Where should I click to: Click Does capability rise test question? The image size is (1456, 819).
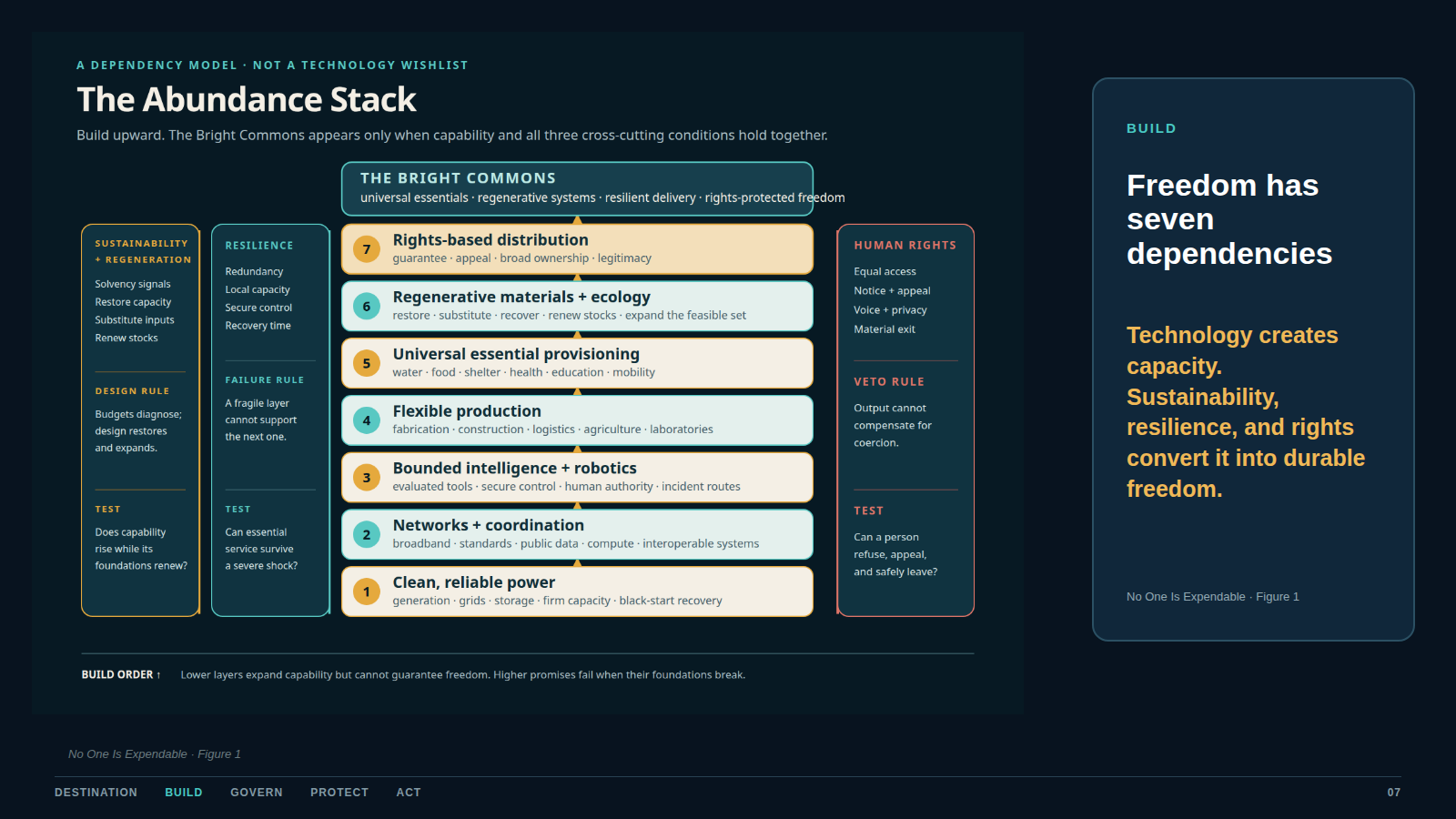click(x=141, y=549)
